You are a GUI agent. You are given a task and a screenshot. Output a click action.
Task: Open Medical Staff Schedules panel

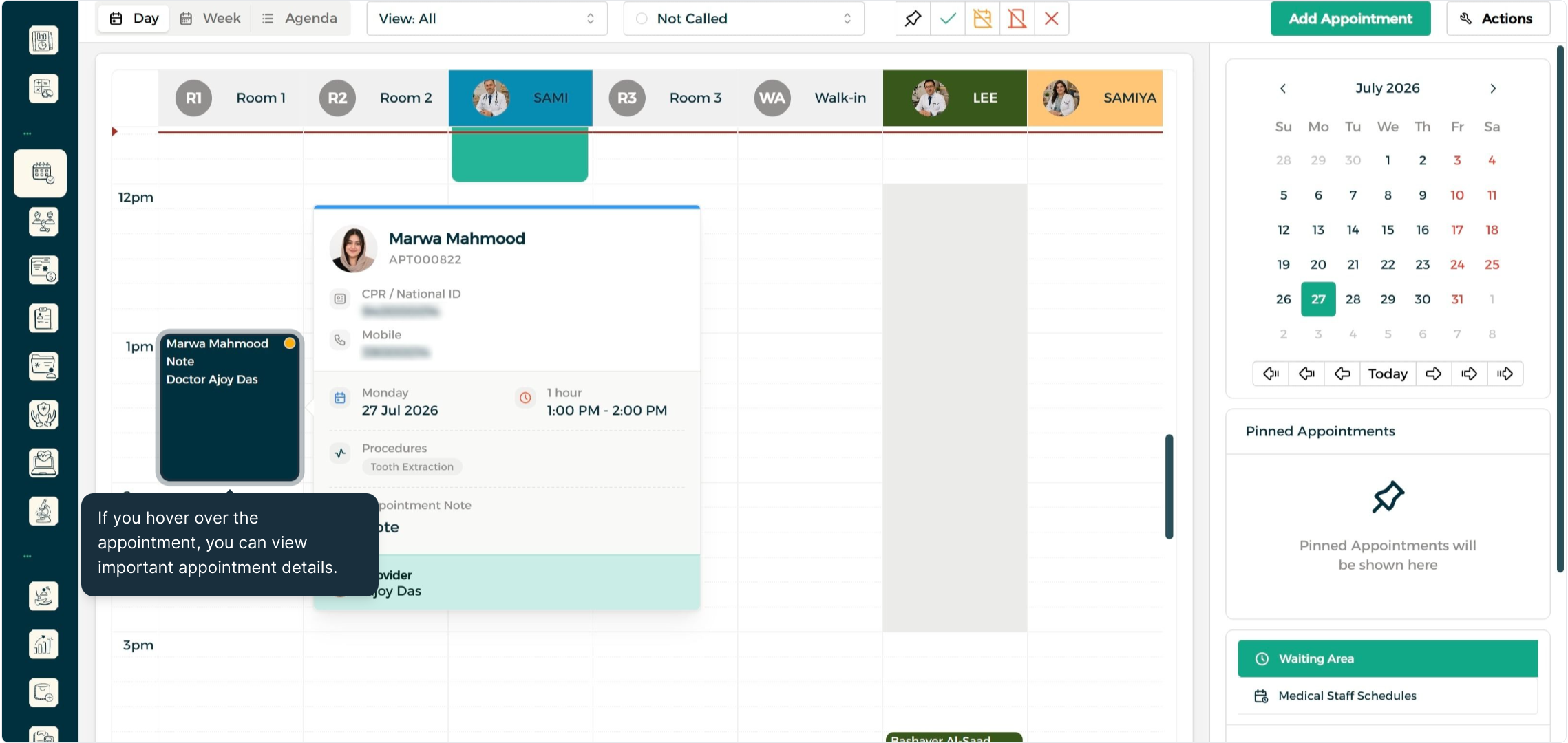tap(1388, 696)
